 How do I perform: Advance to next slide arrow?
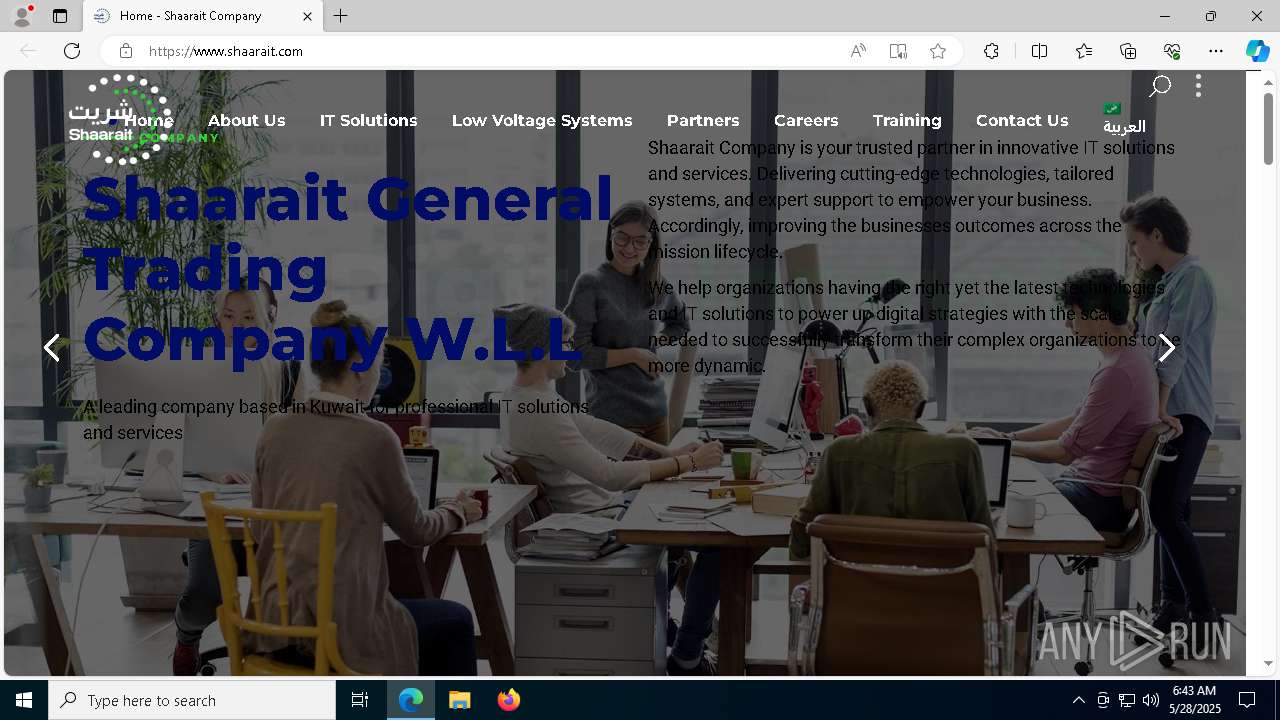pos(1167,348)
